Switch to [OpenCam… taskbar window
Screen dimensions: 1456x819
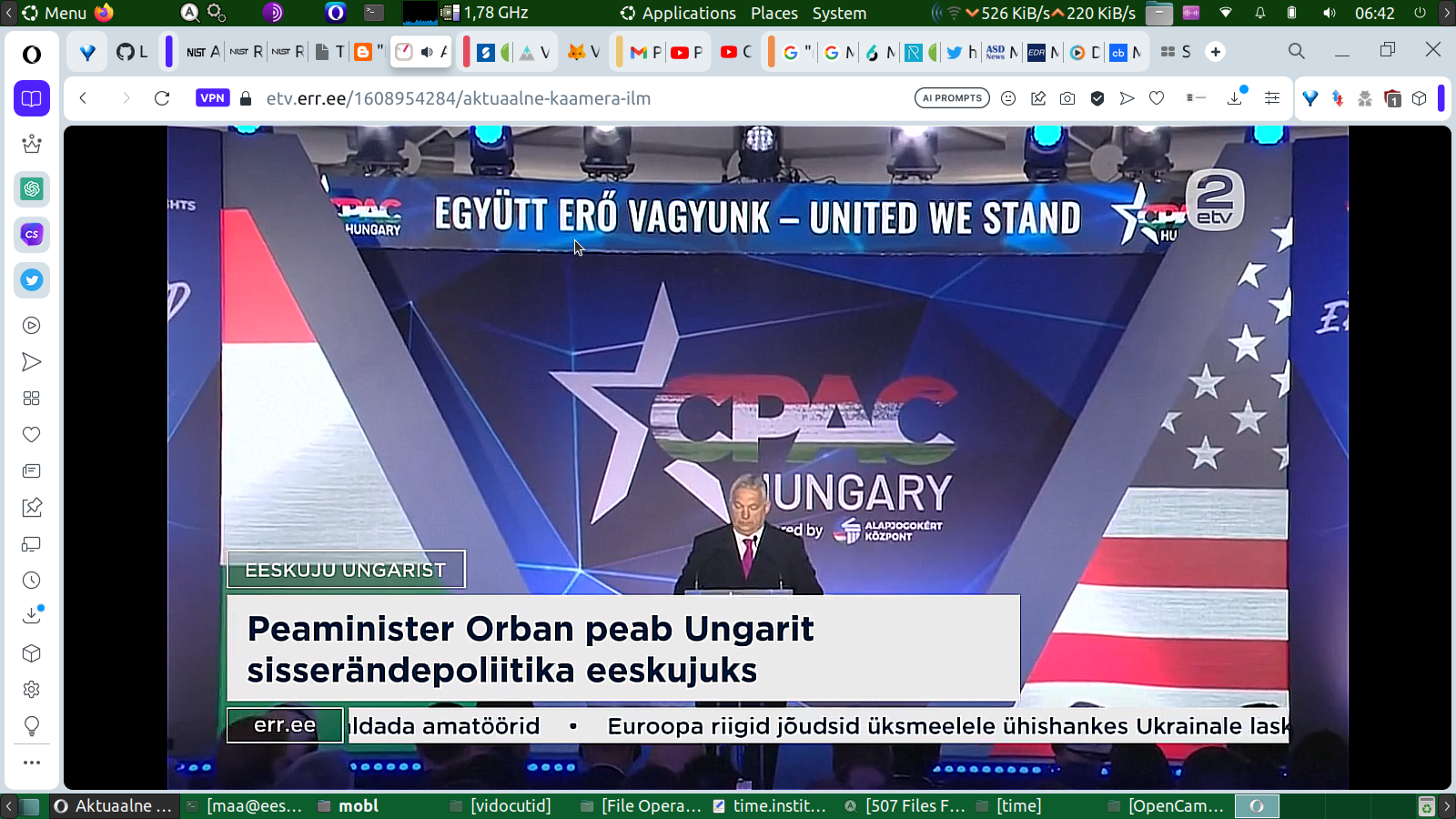click(1167, 805)
